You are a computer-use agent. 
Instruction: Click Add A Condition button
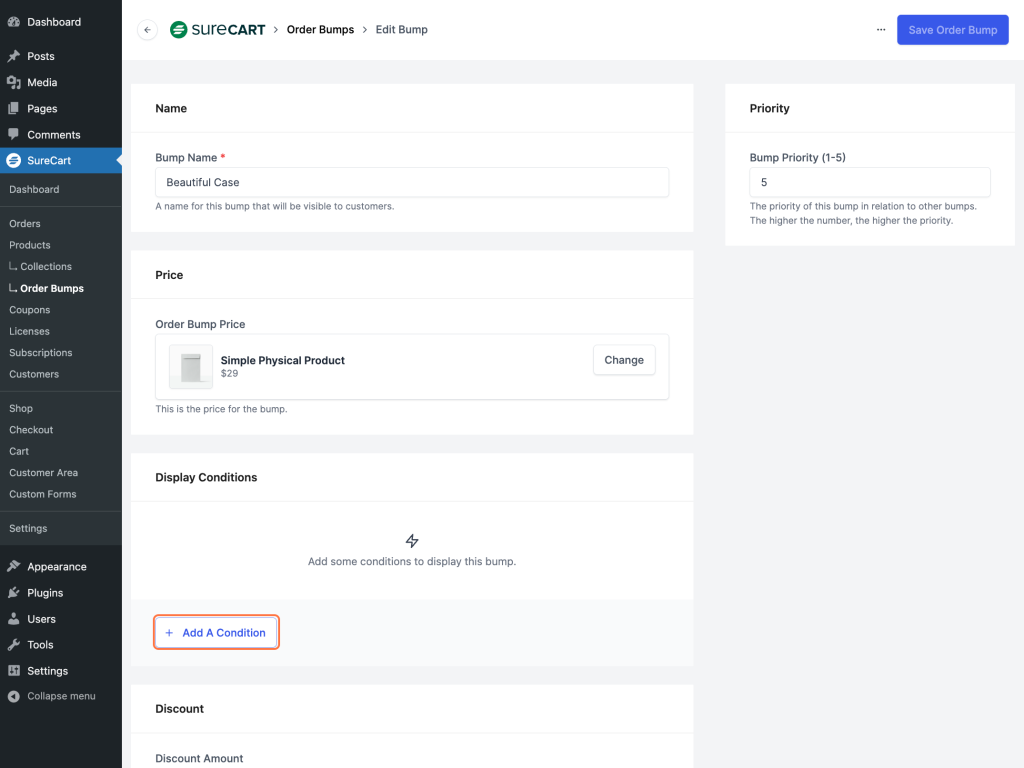216,633
